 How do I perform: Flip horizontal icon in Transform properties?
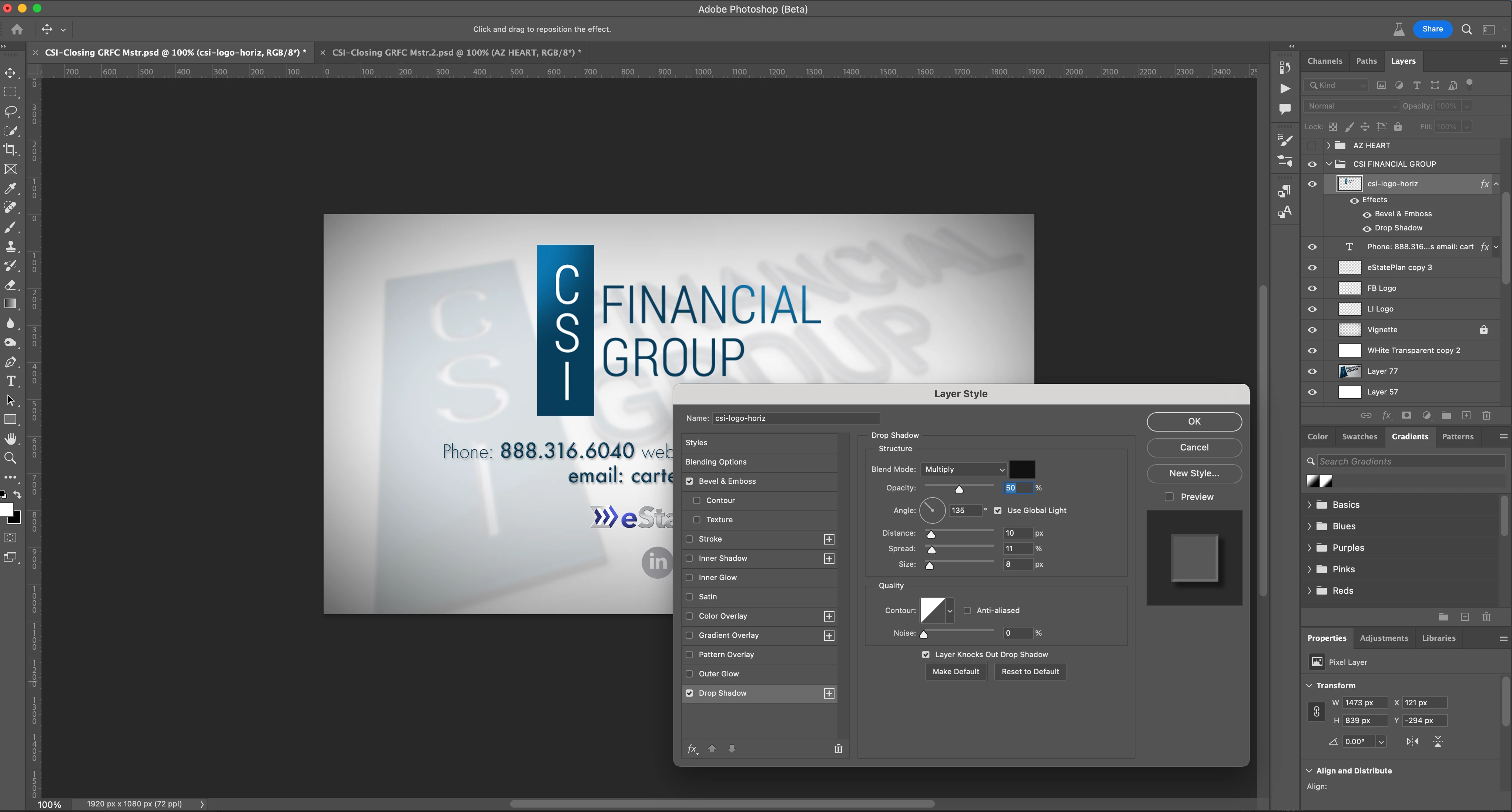click(1413, 742)
